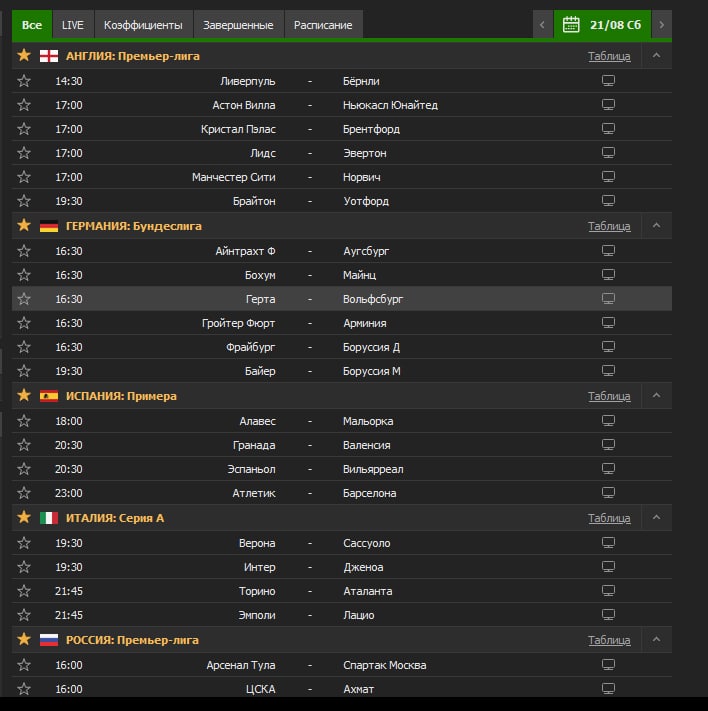Click the England flag icon
Screen dimensions: 708x711
point(49,56)
